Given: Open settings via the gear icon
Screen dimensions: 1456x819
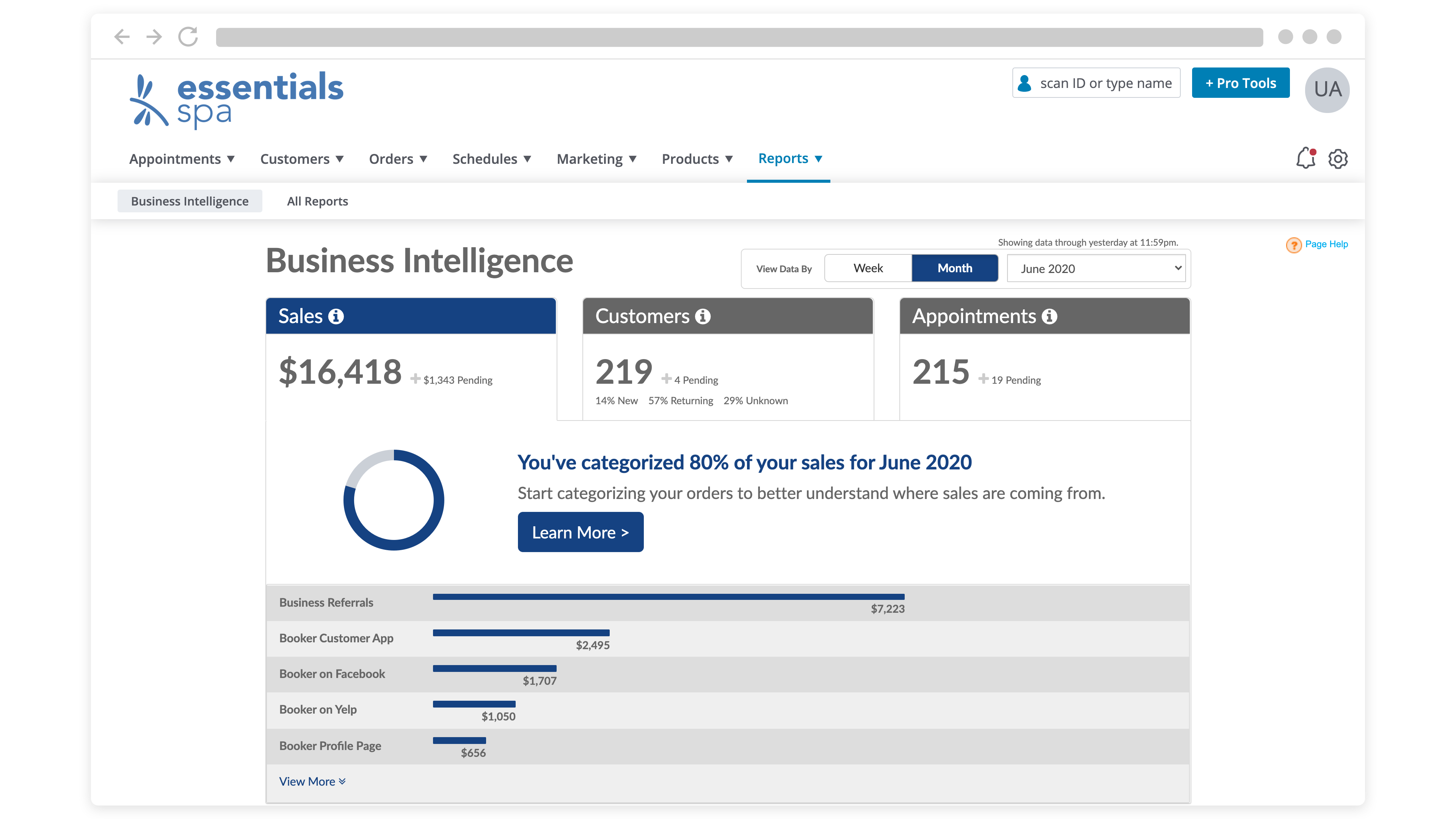Looking at the screenshot, I should pyautogui.click(x=1338, y=159).
